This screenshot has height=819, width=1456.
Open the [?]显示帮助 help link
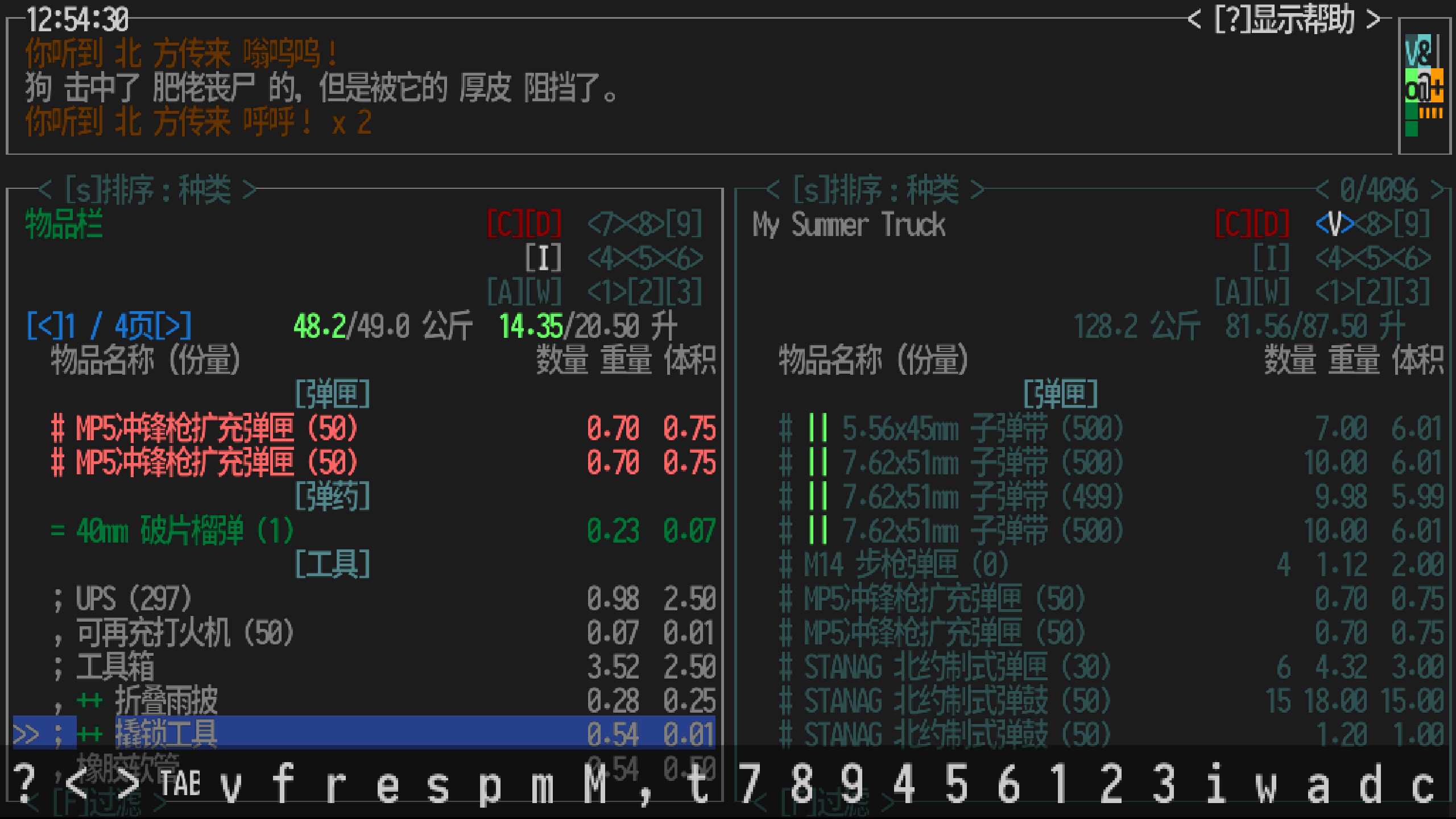click(x=1284, y=20)
